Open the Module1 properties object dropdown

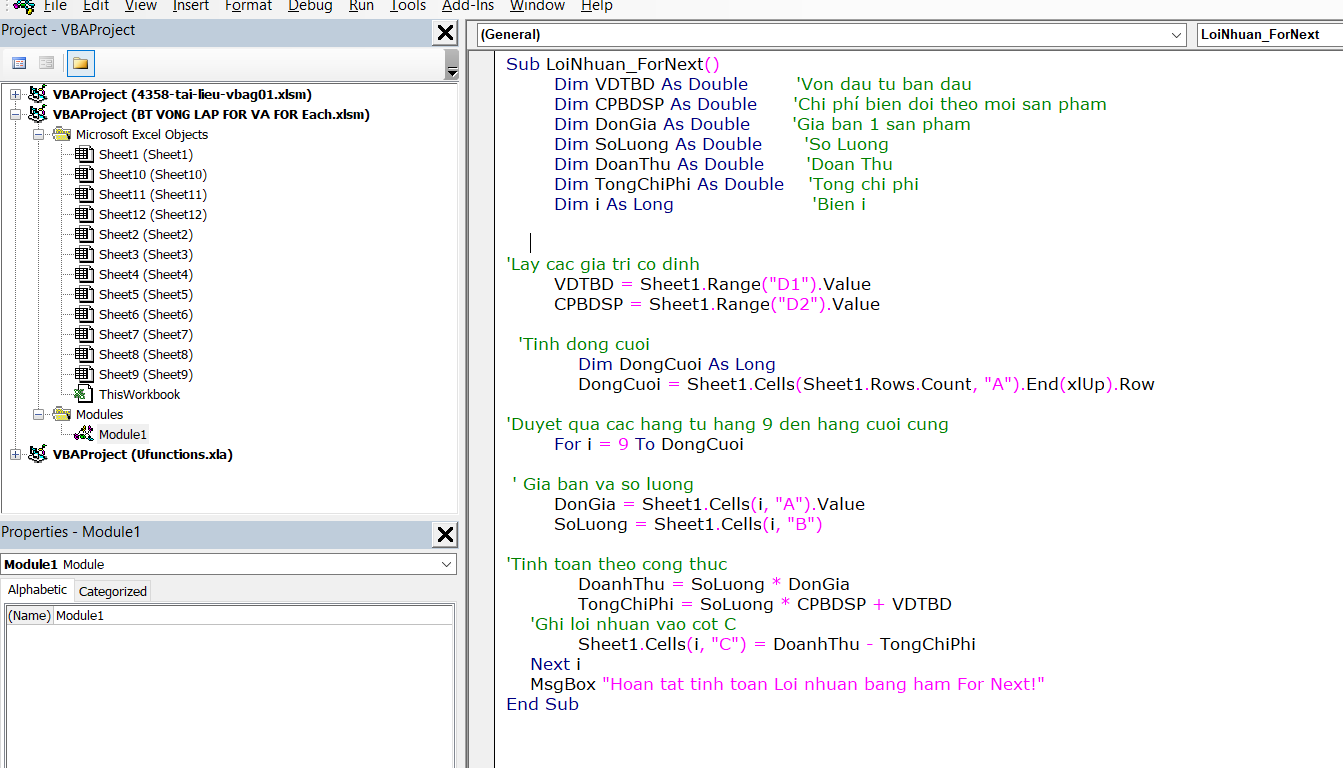click(446, 565)
